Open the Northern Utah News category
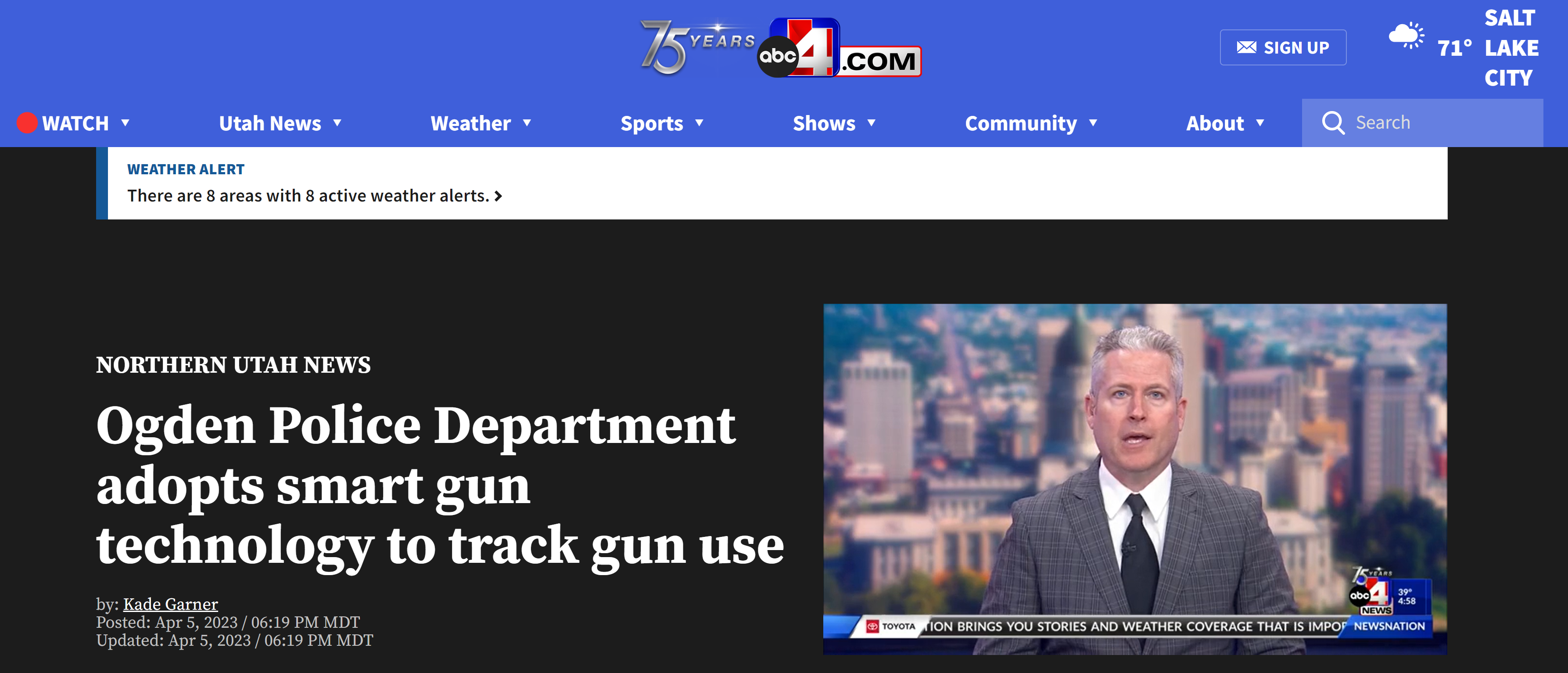This screenshot has height=673, width=1568. click(233, 365)
